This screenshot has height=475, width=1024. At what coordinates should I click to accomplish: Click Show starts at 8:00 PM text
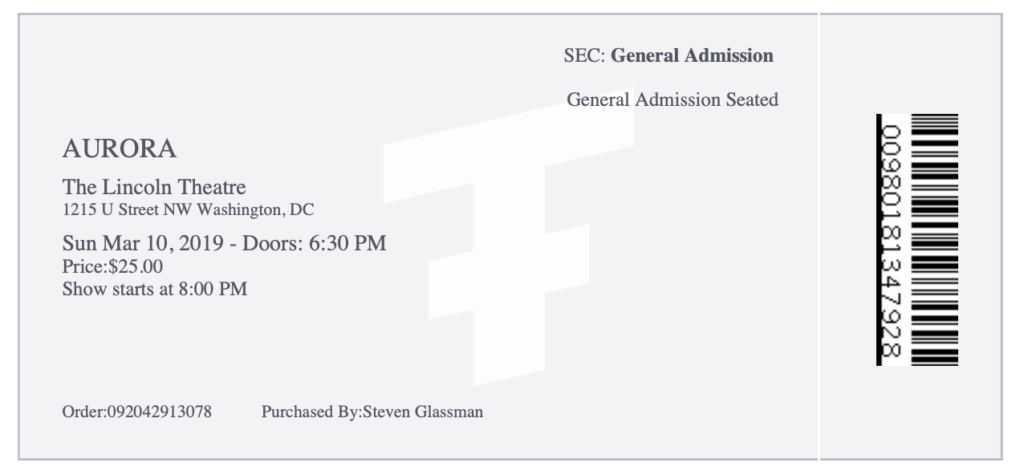click(x=155, y=289)
